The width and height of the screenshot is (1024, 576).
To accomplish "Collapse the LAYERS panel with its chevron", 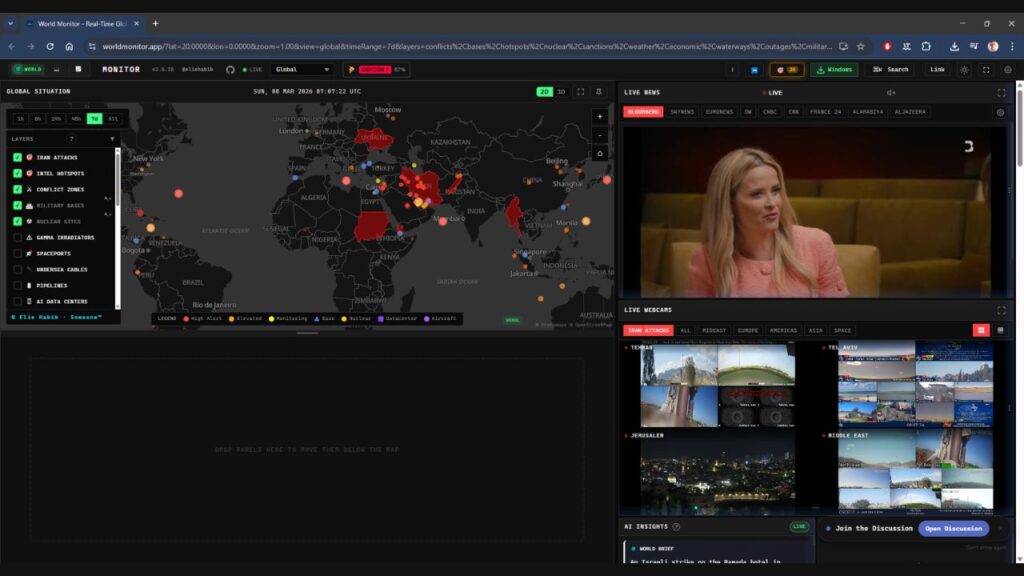I will (112, 139).
